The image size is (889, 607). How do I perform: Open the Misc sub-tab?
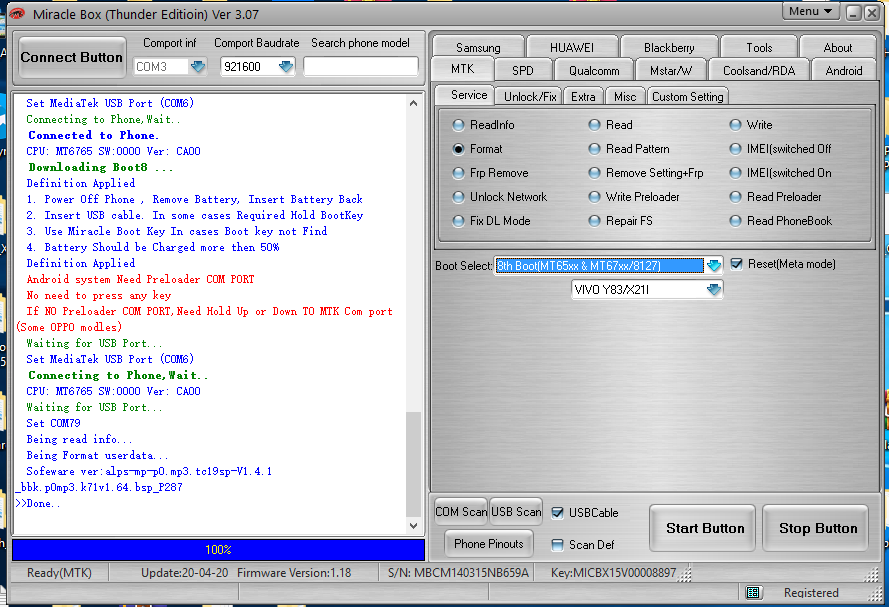pos(625,96)
